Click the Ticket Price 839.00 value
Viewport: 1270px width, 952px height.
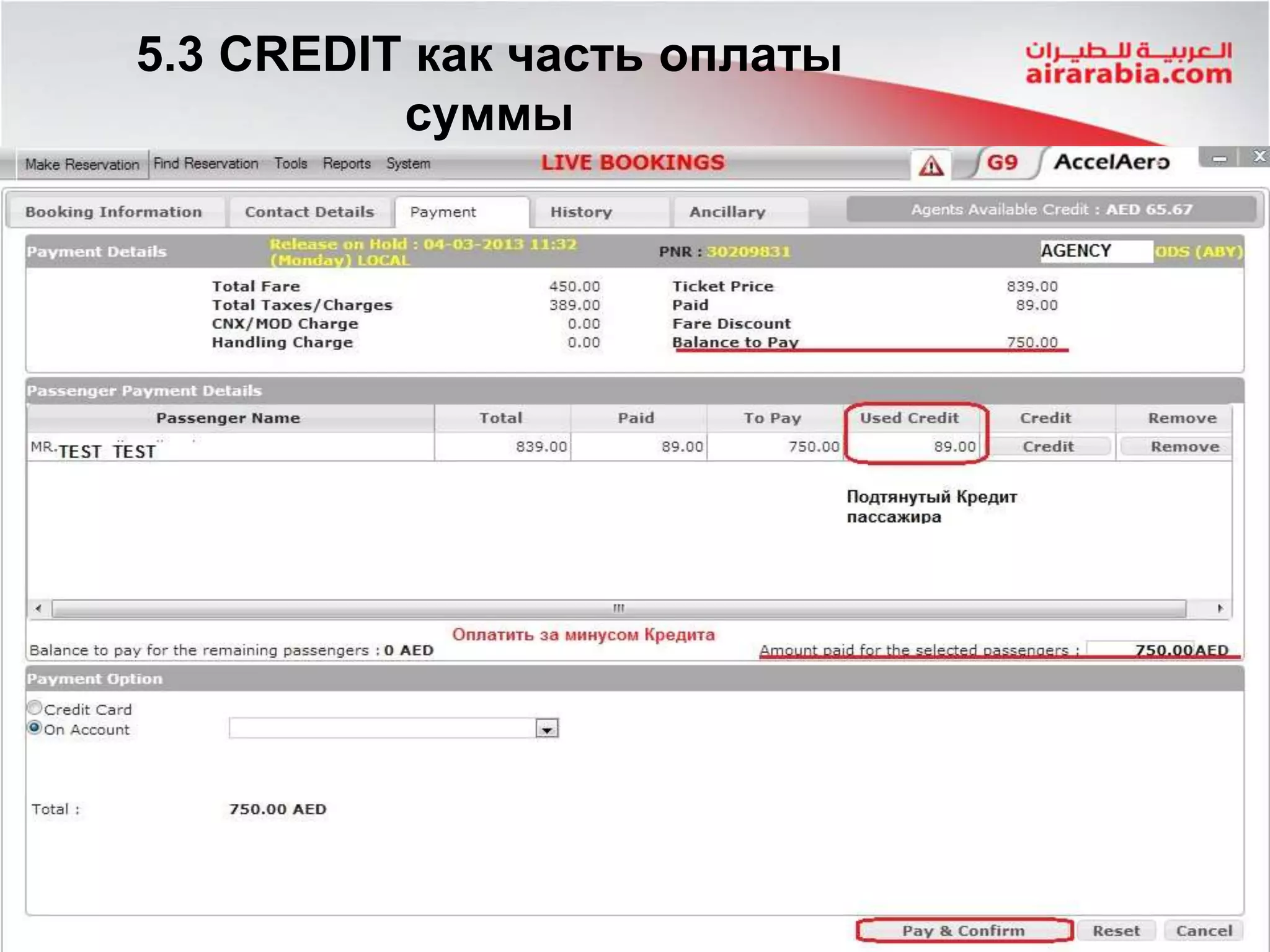(1032, 286)
